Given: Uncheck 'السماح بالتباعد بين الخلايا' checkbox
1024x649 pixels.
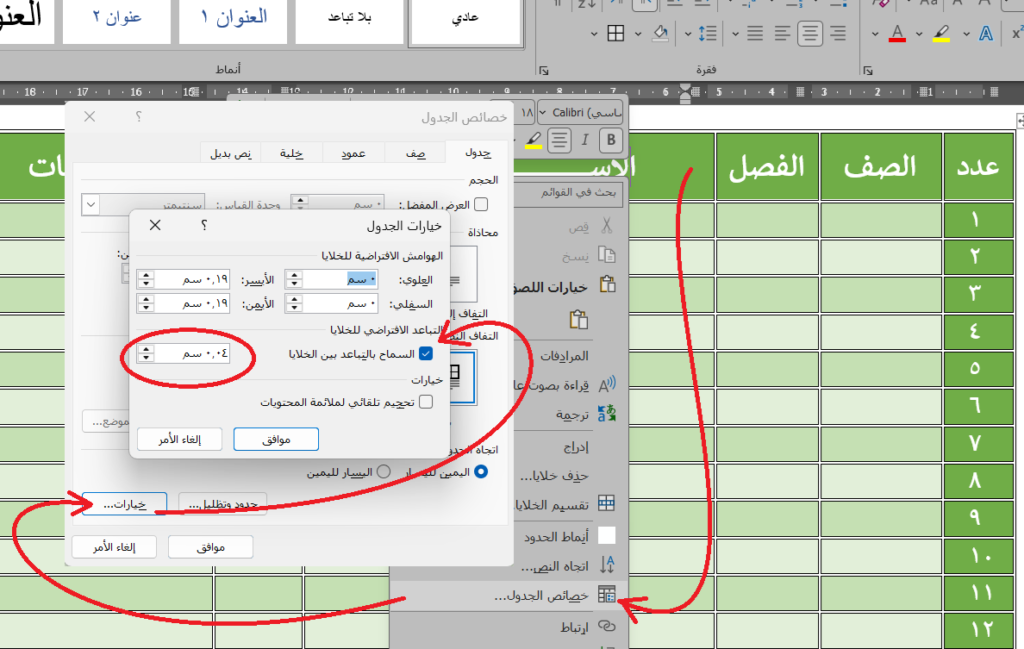Looking at the screenshot, I should [x=426, y=354].
